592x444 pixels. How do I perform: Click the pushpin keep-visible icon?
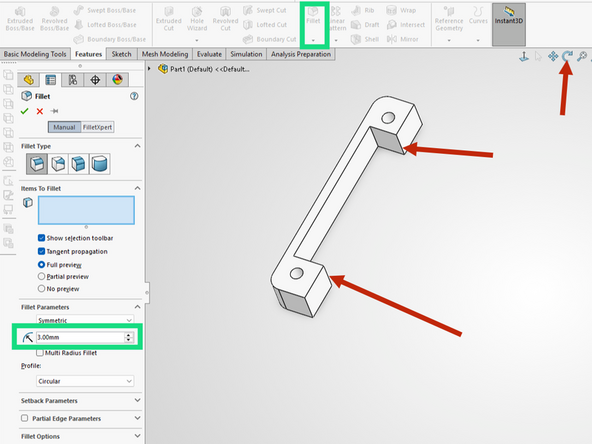[54, 111]
